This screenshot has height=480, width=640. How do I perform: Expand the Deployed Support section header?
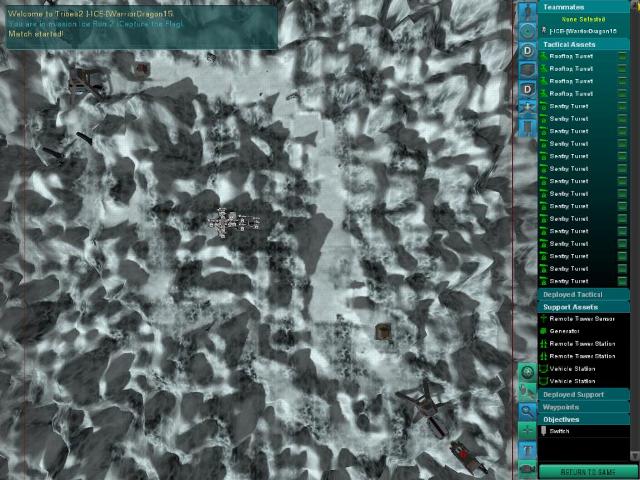(584, 395)
